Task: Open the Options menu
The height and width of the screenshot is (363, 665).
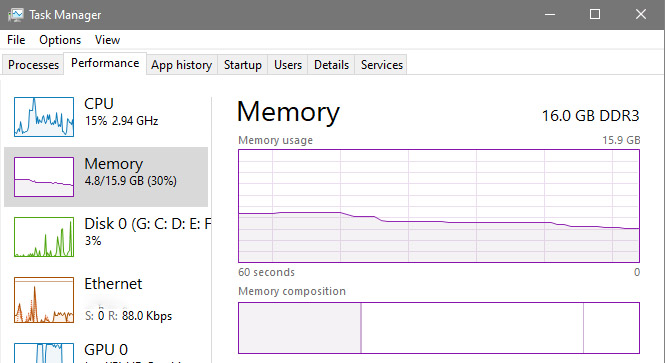Action: (60, 40)
